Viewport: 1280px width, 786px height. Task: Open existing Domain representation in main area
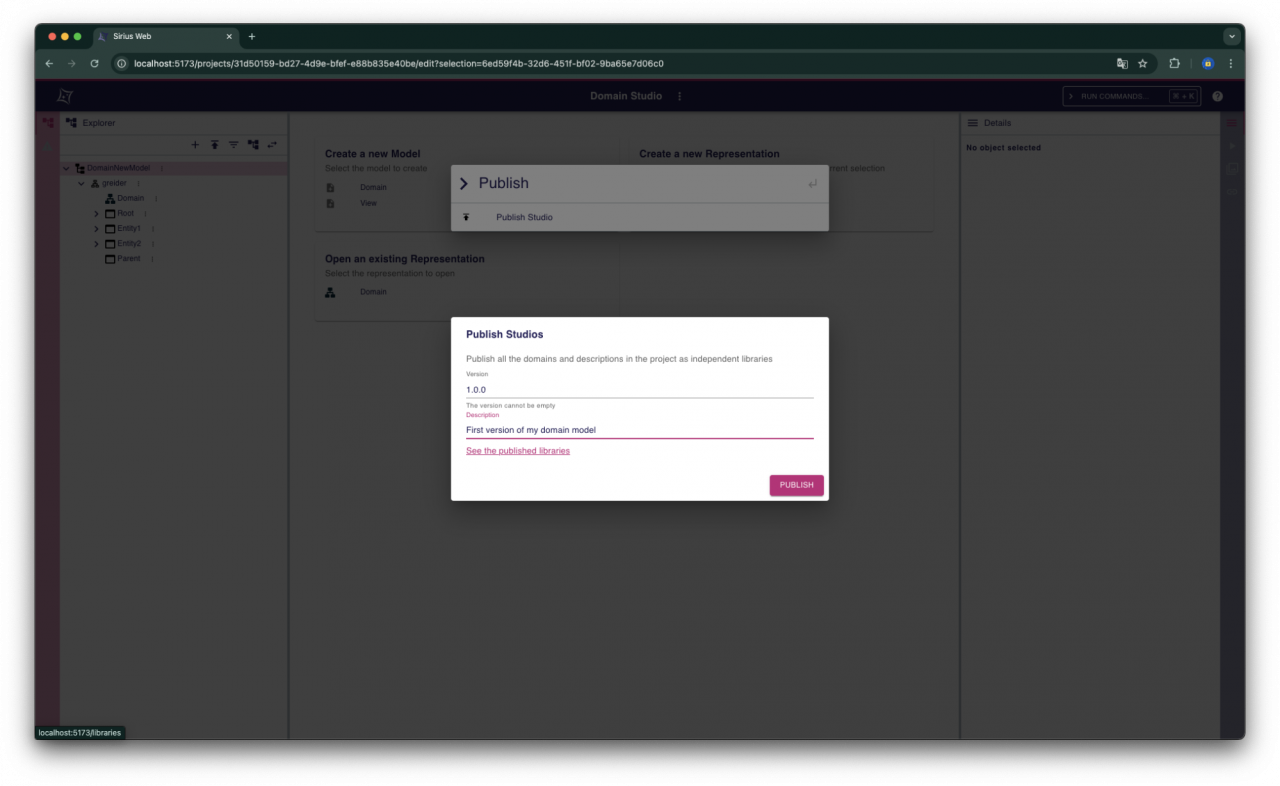click(x=373, y=292)
